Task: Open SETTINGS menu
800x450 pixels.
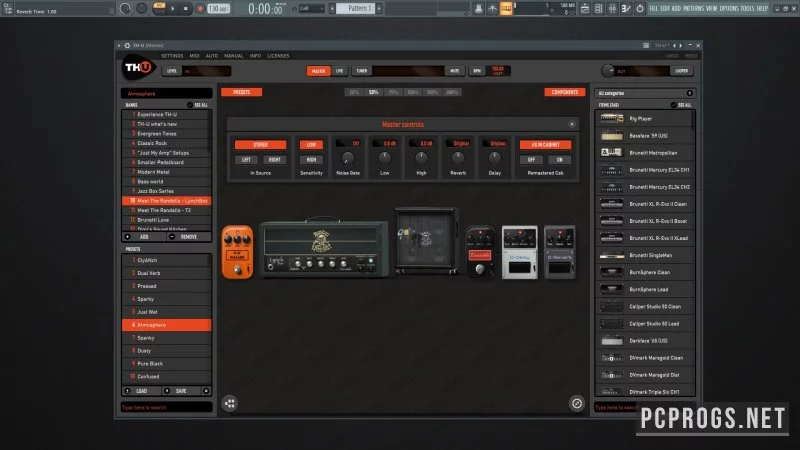Action: (x=172, y=56)
